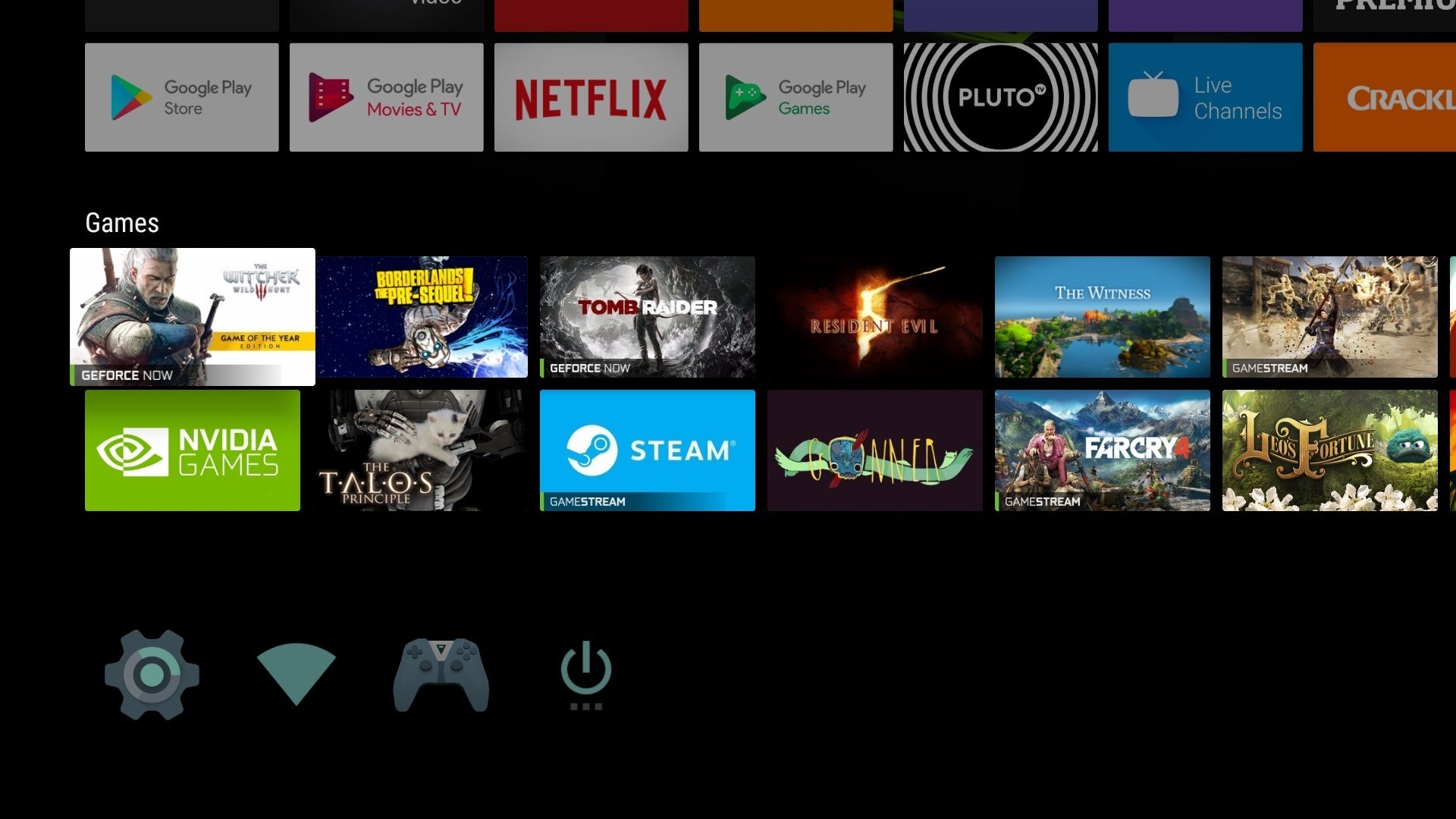The height and width of the screenshot is (819, 1456).
Task: Open Google Play Games
Action: (x=795, y=97)
